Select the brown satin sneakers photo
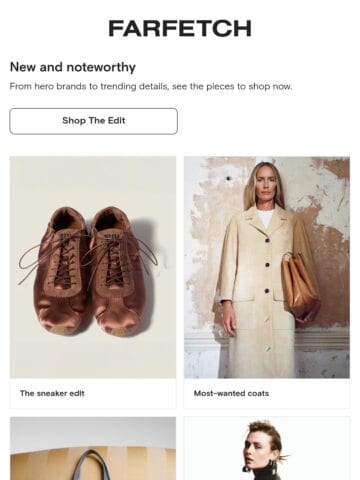360x480 pixels. coord(93,267)
